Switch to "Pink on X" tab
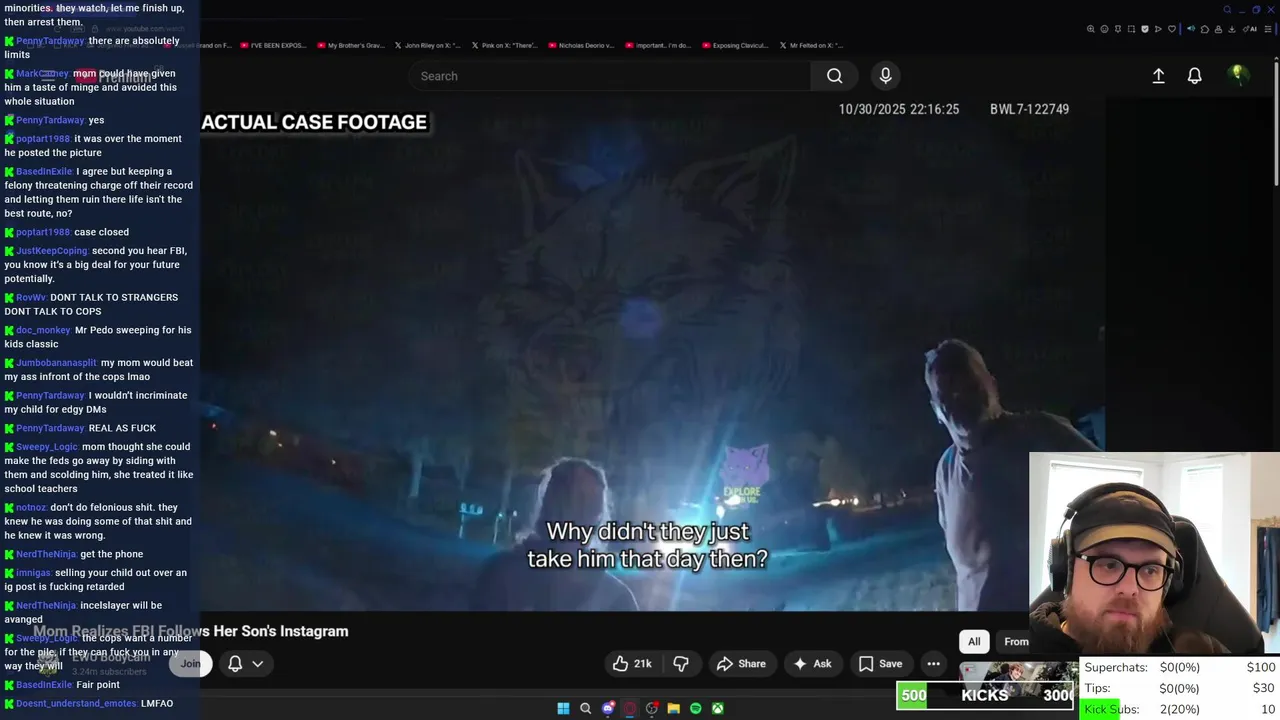 [504, 45]
